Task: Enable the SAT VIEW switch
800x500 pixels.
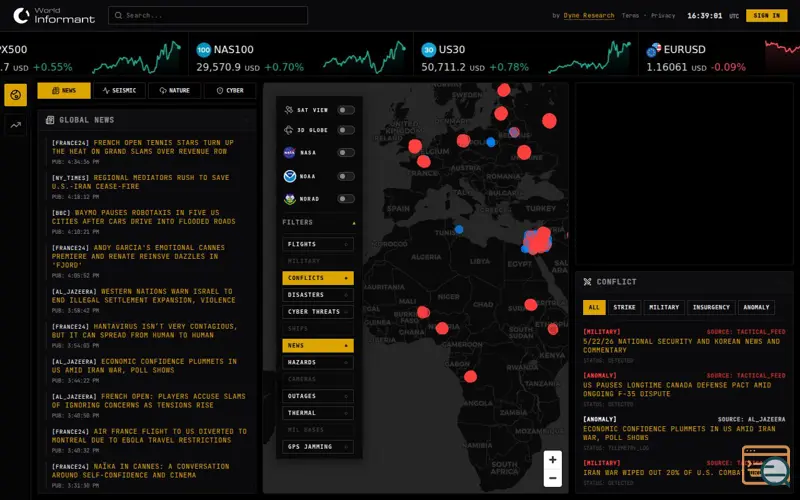Action: pyautogui.click(x=346, y=110)
